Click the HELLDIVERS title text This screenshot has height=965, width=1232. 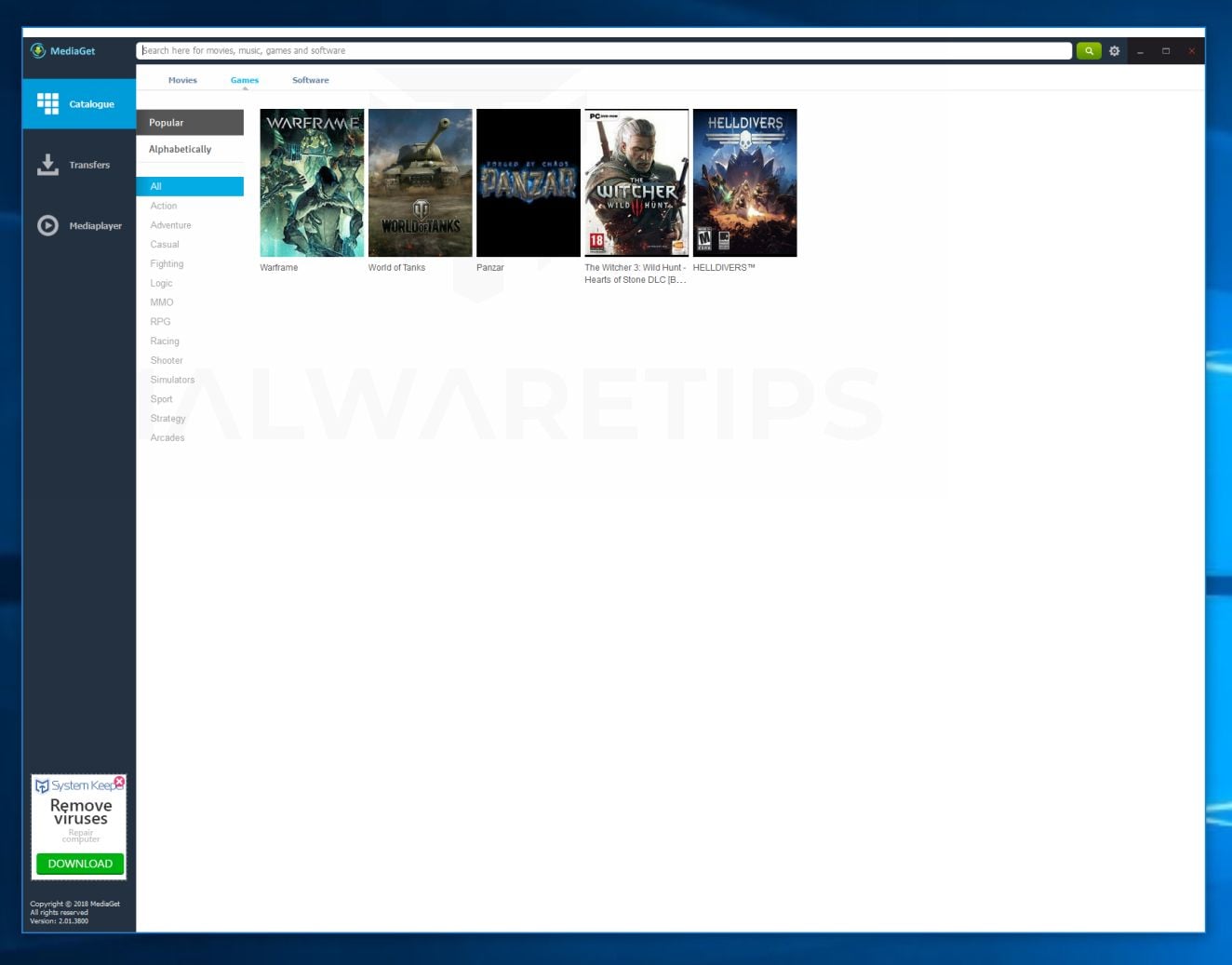tap(724, 268)
